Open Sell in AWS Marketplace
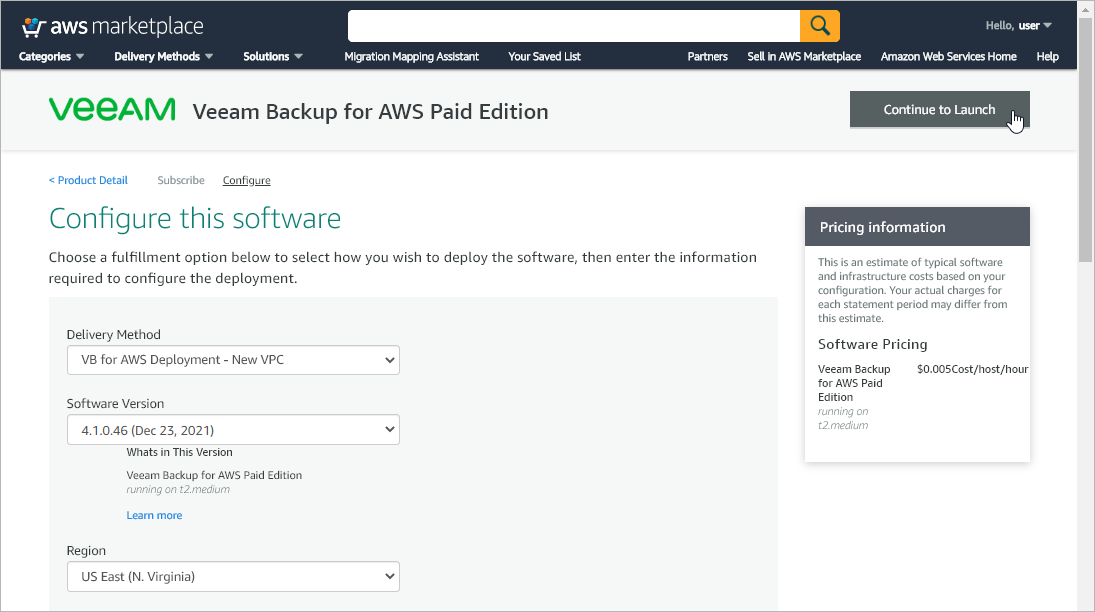Viewport: 1095px width, 612px height. (x=803, y=57)
